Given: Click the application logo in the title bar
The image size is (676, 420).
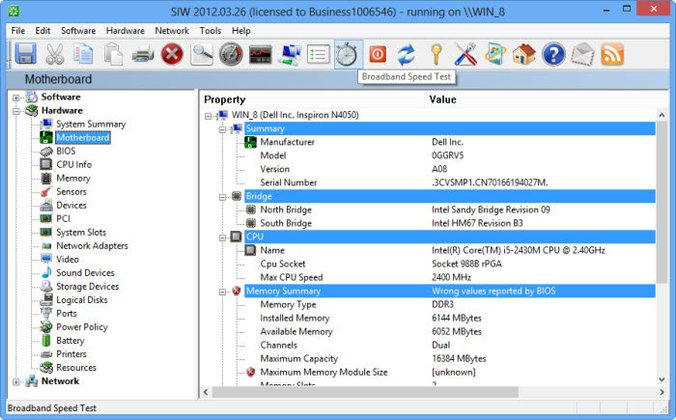Looking at the screenshot, I should pos(14,11).
